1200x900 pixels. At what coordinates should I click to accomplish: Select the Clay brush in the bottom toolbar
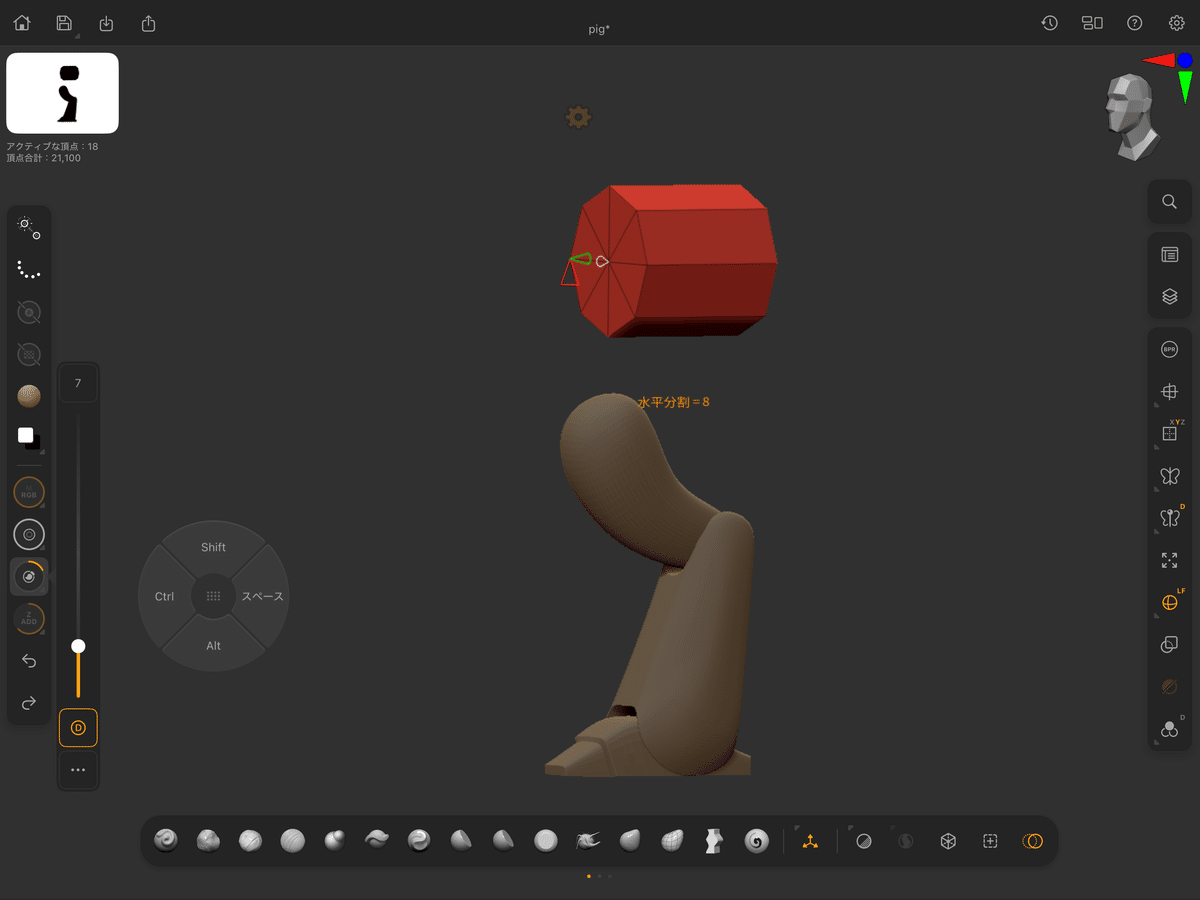coord(165,841)
